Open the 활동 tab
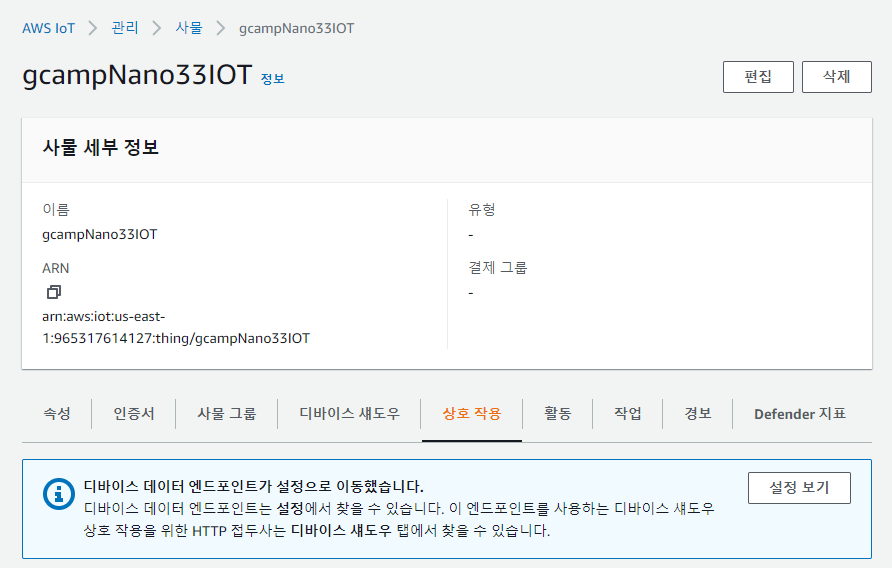 558,414
